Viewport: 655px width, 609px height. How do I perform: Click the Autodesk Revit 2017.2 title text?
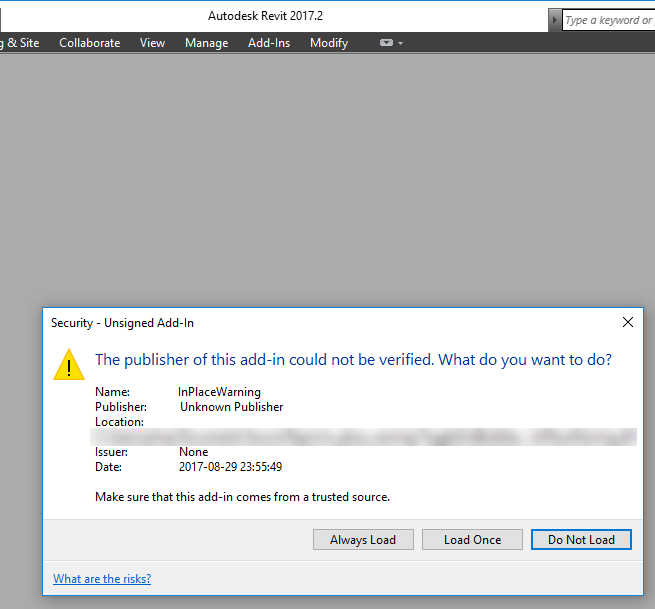click(266, 16)
